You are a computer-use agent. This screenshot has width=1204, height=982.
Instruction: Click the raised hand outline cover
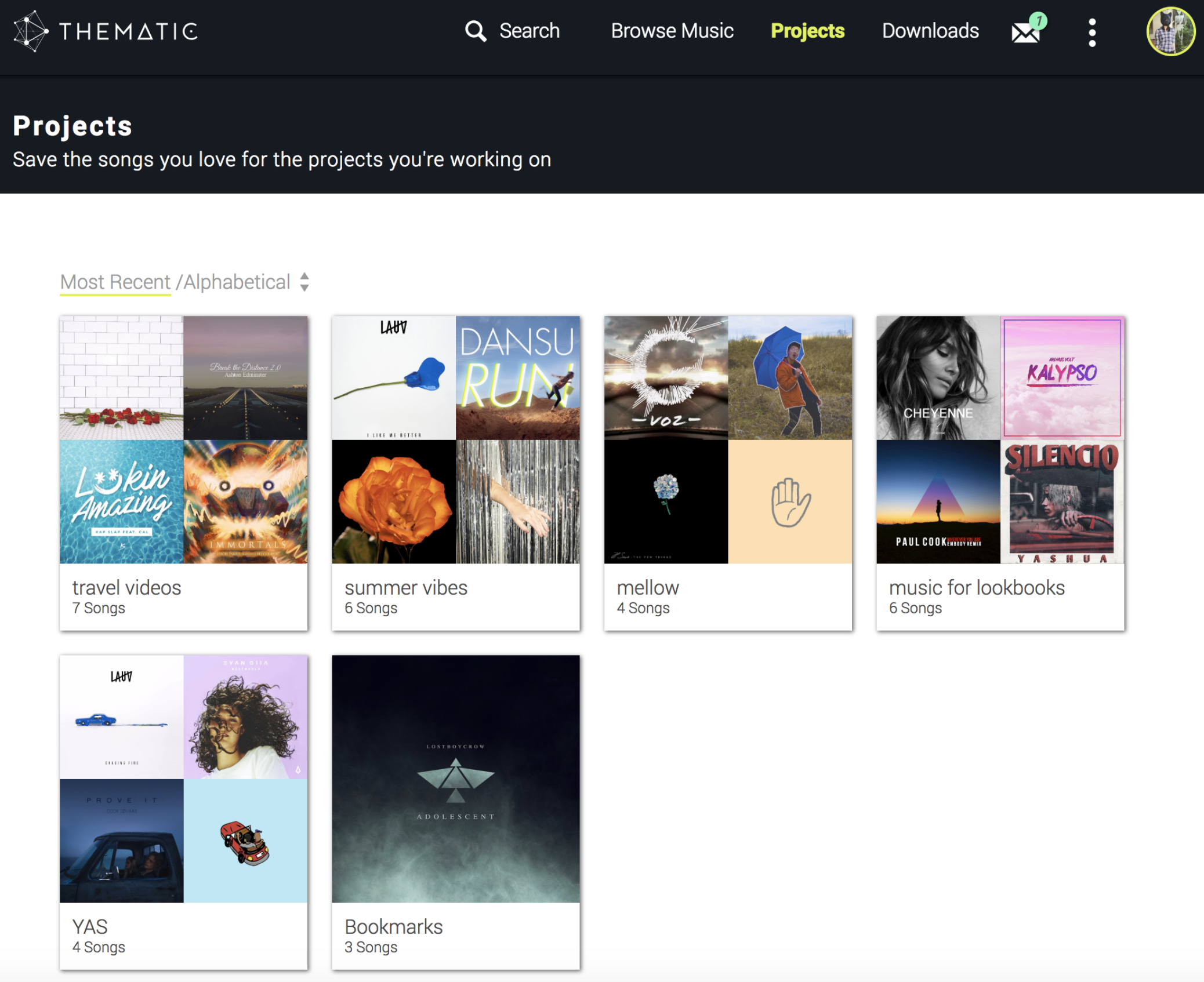790,502
